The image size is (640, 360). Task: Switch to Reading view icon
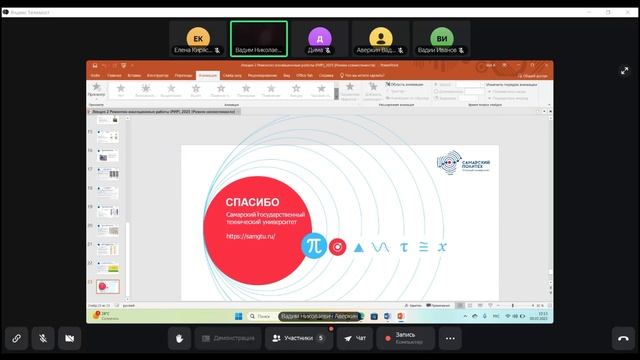tap(480, 305)
